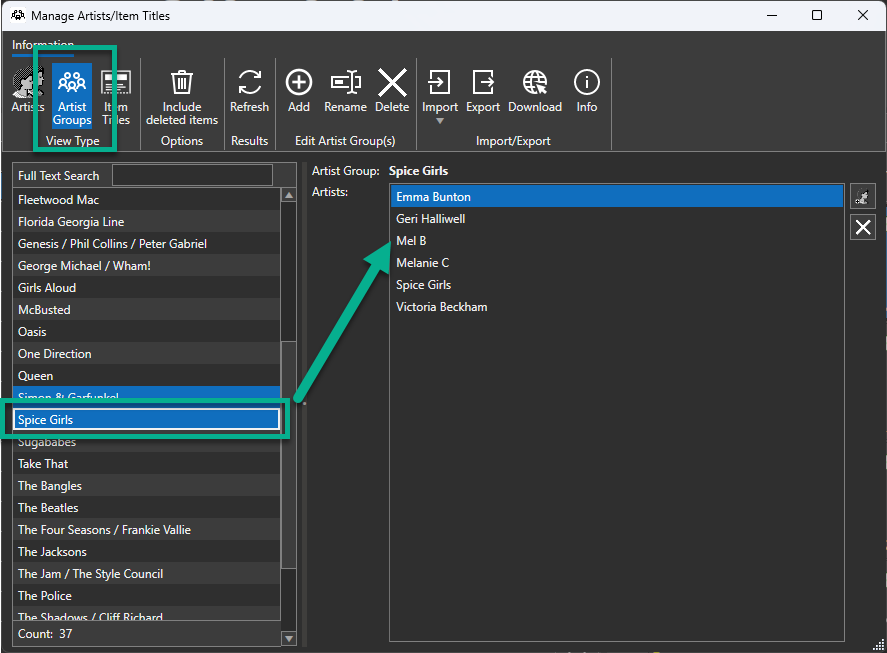Screen dimensions: 887x653
Task: Select Take That group
Action: (147, 464)
